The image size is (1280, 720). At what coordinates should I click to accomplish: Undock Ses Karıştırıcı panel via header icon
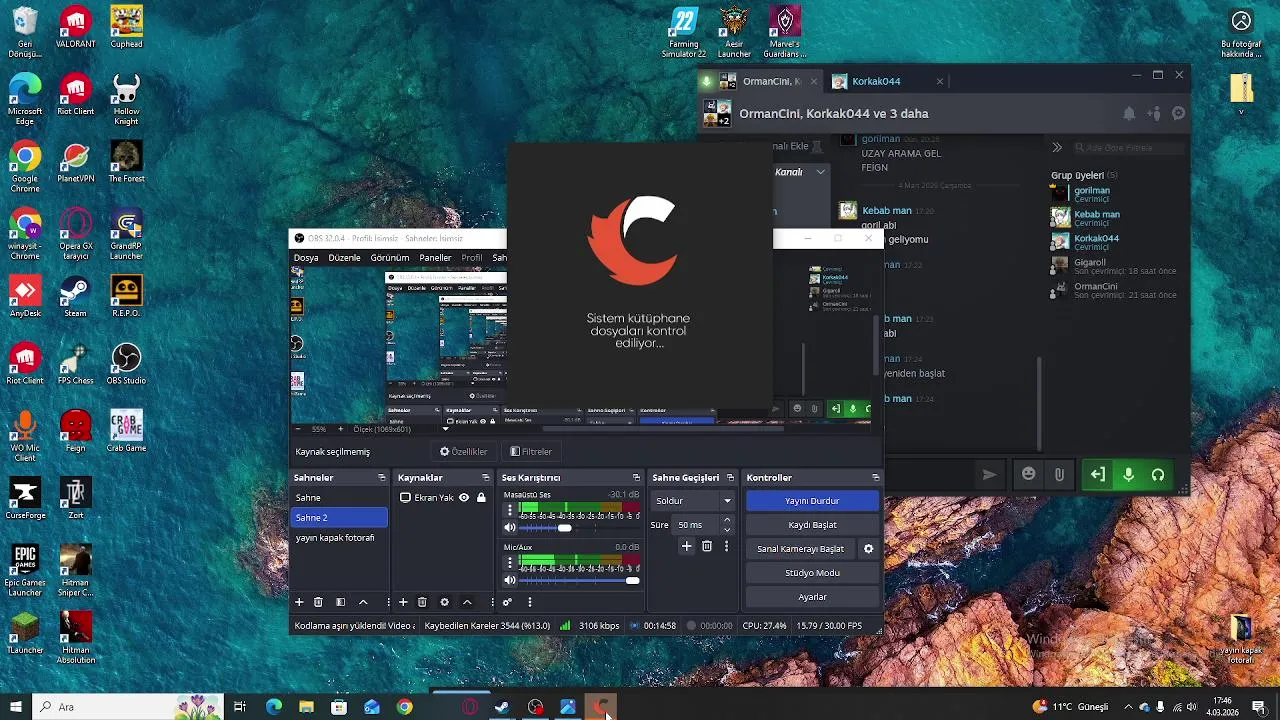(636, 478)
